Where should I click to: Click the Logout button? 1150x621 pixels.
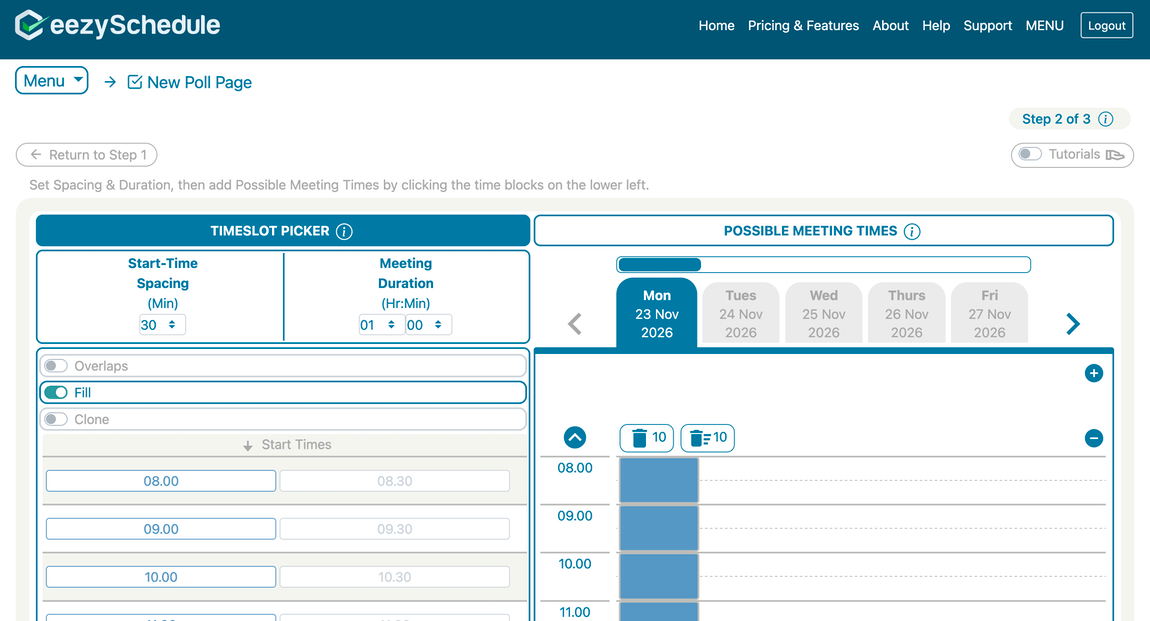click(1107, 26)
